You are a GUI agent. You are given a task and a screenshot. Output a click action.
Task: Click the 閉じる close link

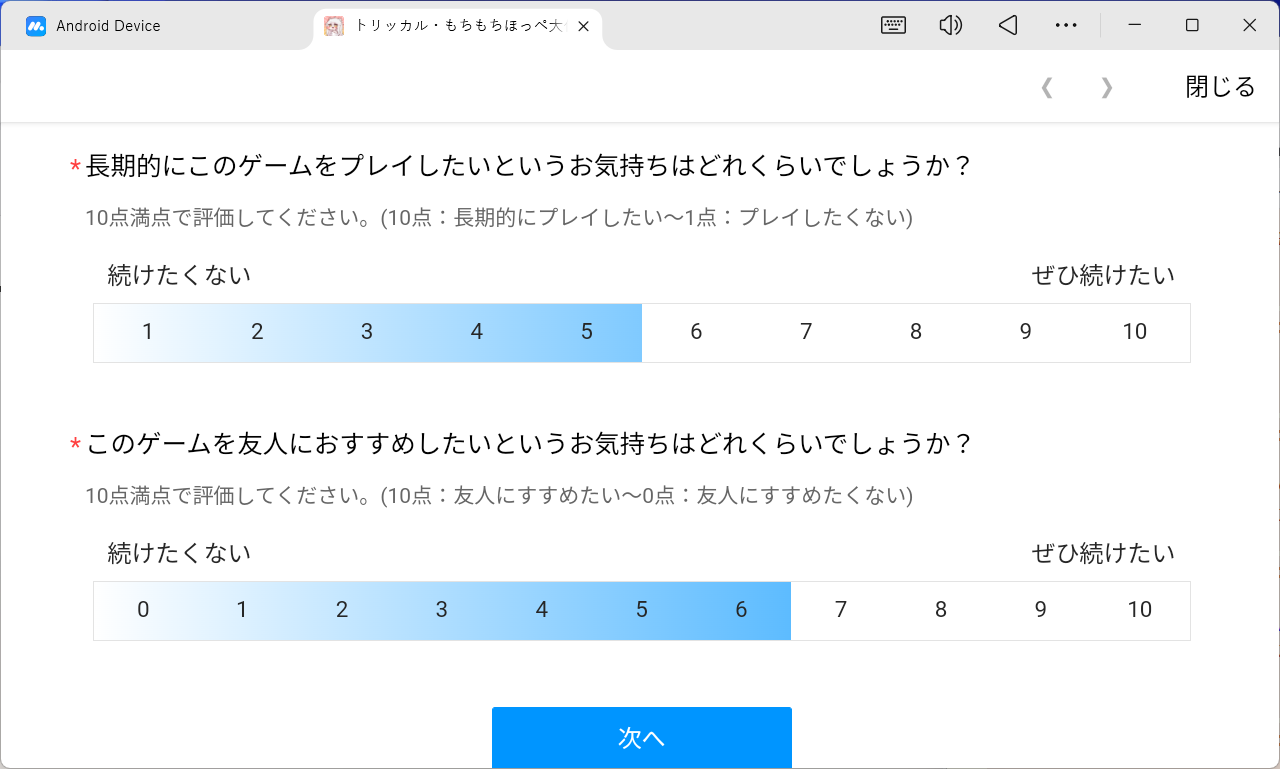[x=1220, y=87]
